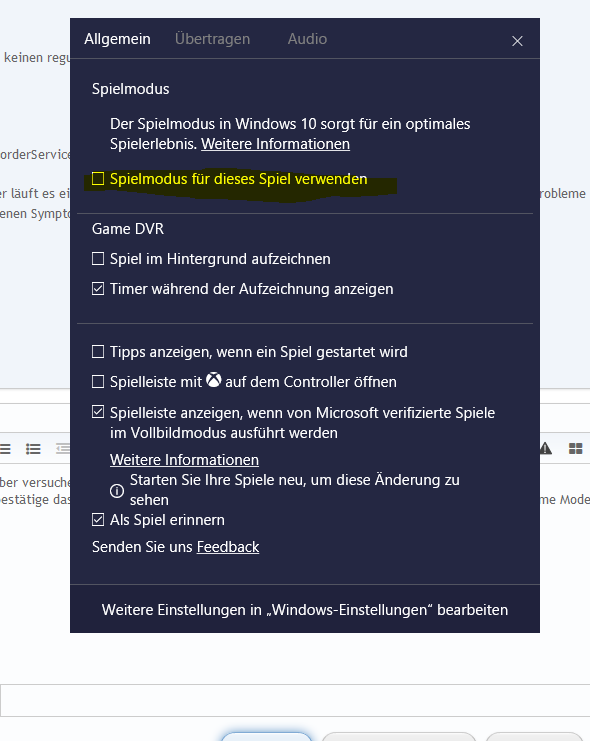590x741 pixels.
Task: Close the settings dialog with X
Action: [517, 41]
